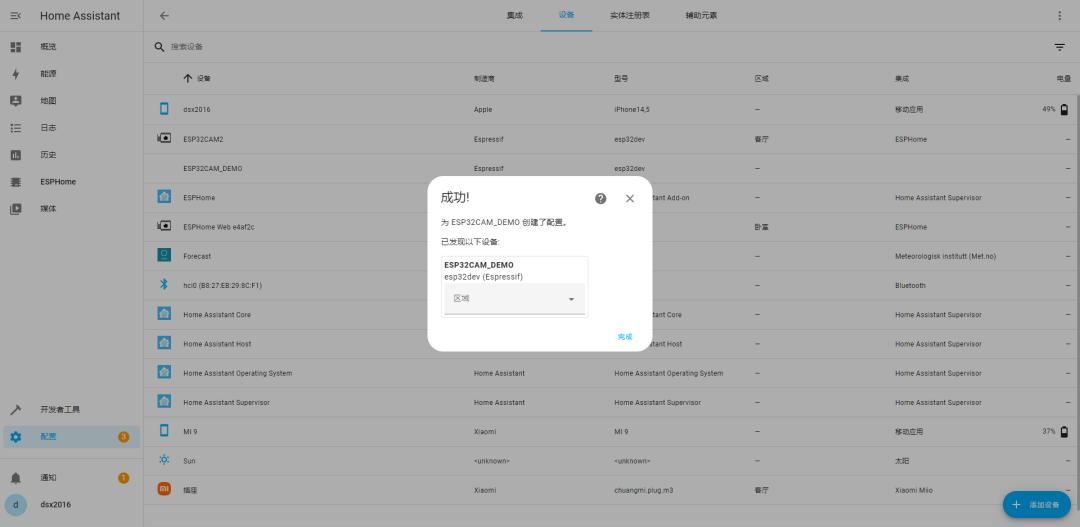Open the ESPHome sidebar menu item

[72, 182]
